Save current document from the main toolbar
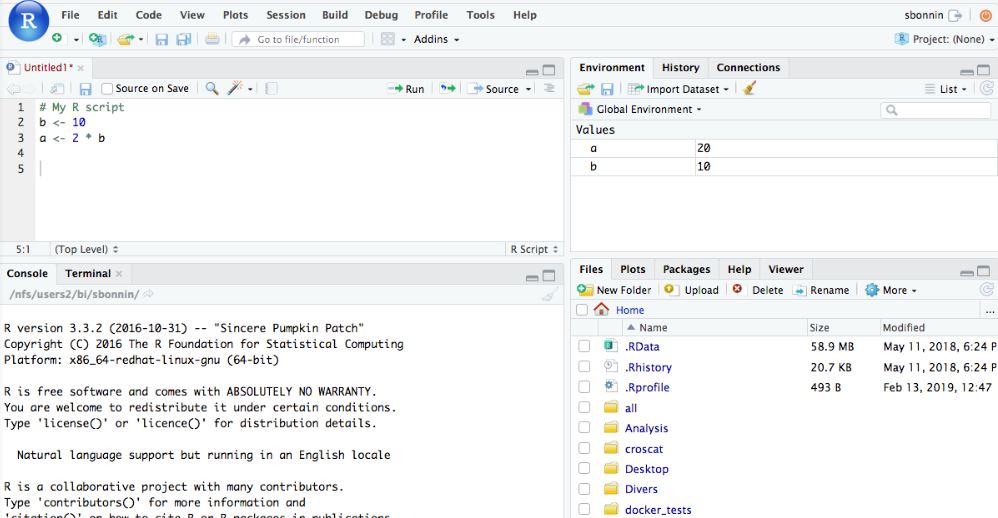 (x=162, y=39)
